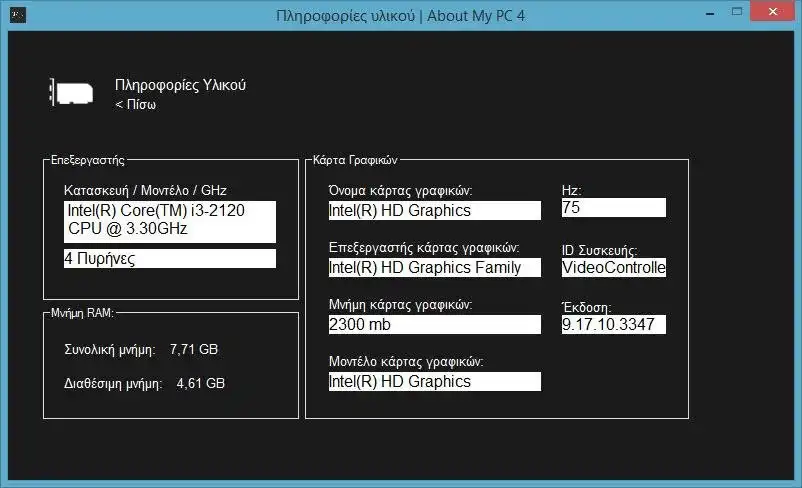
Task: Click the graphics card model field
Action: click(435, 382)
